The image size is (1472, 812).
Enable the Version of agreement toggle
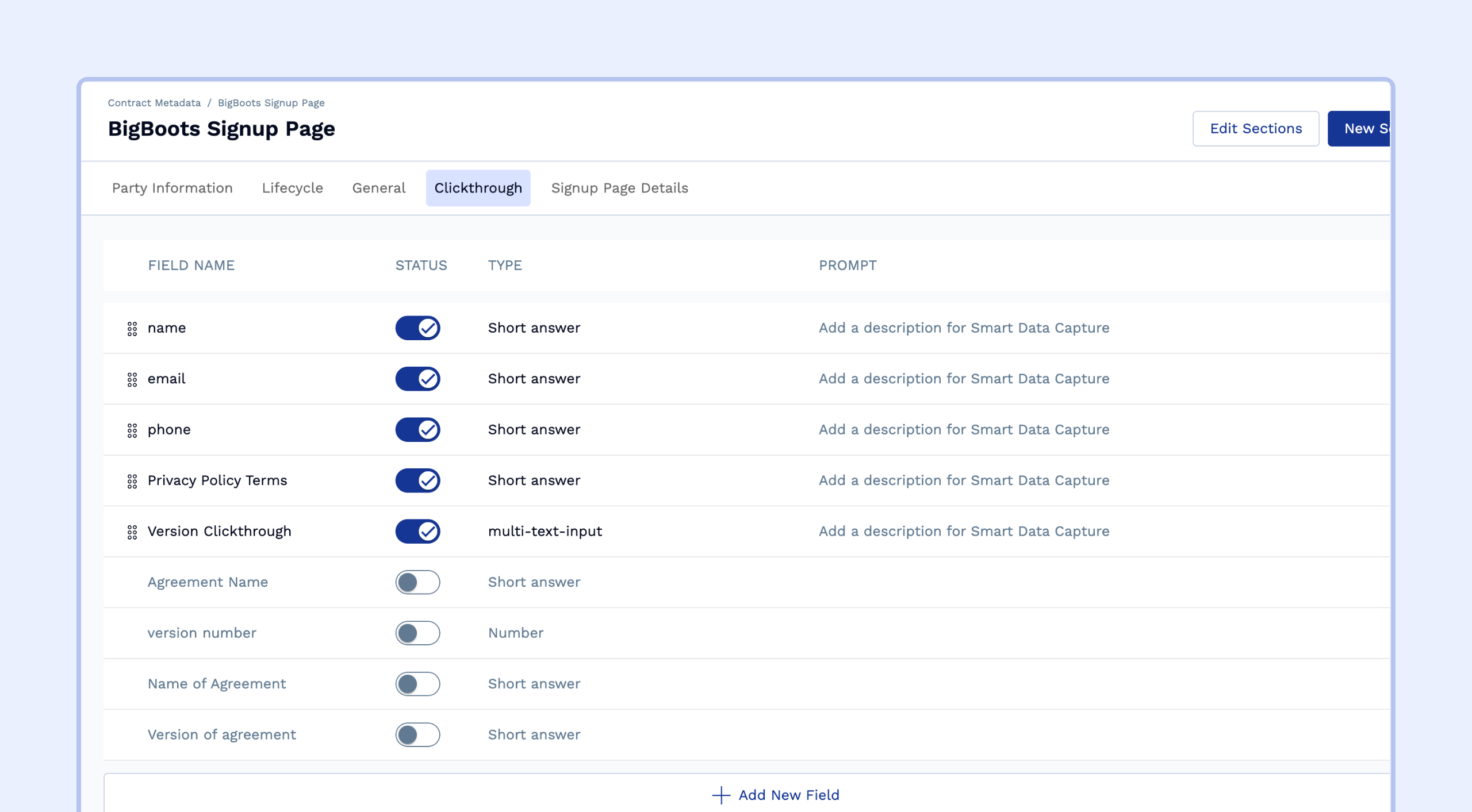click(x=417, y=734)
